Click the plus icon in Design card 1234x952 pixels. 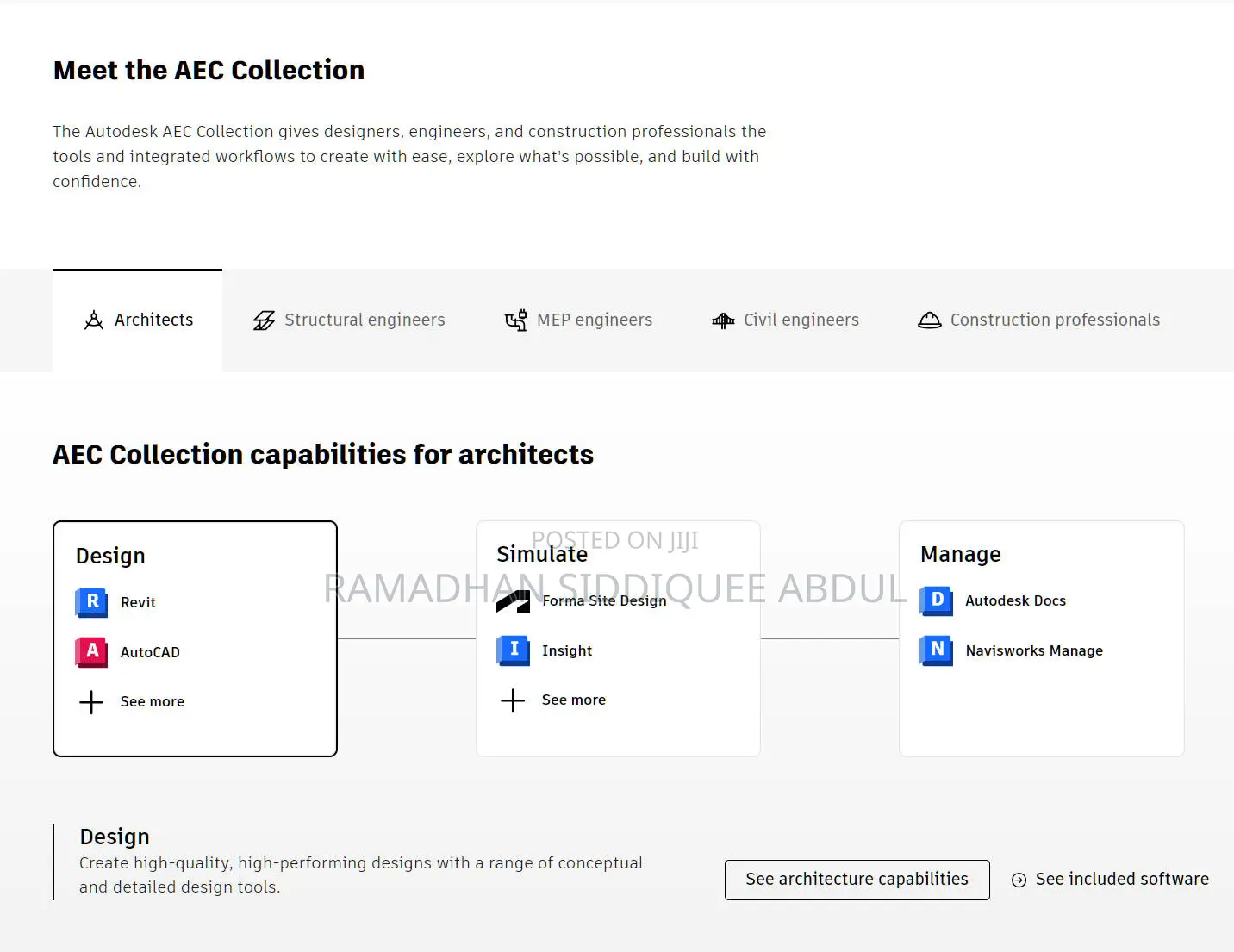[x=91, y=702]
